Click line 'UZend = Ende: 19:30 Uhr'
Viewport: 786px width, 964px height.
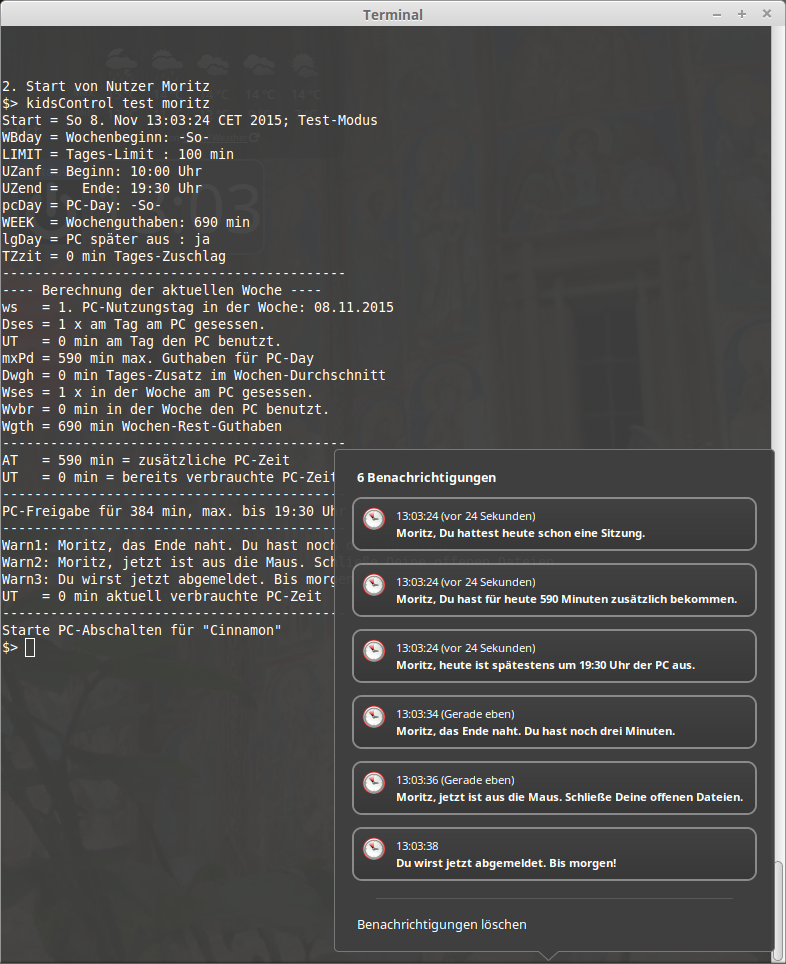pos(101,188)
